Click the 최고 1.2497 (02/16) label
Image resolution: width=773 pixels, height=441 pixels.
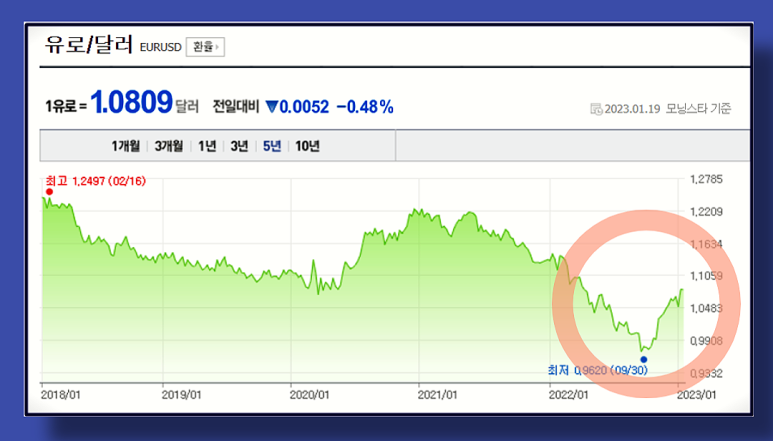(x=96, y=181)
